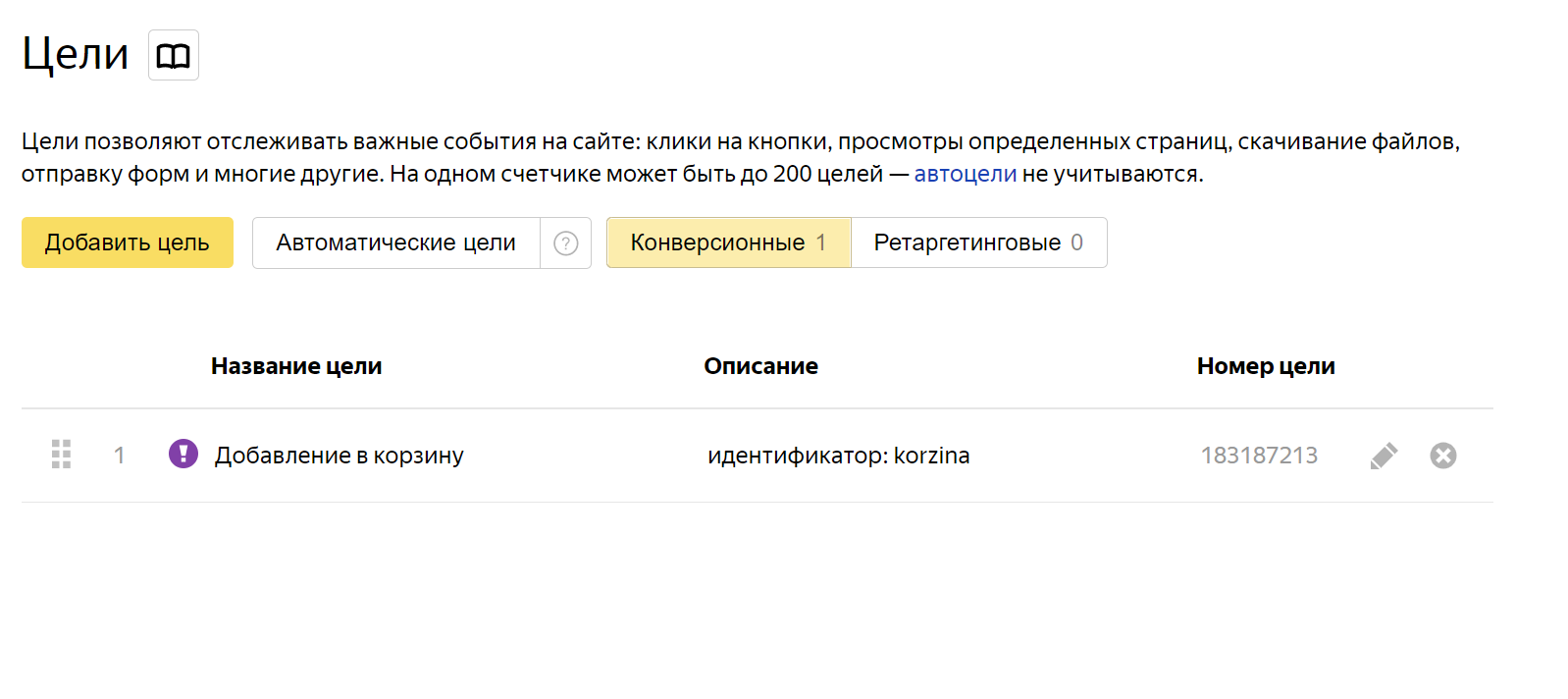Click the Цели page heading
The width and height of the screenshot is (1568, 699).
coord(76,54)
